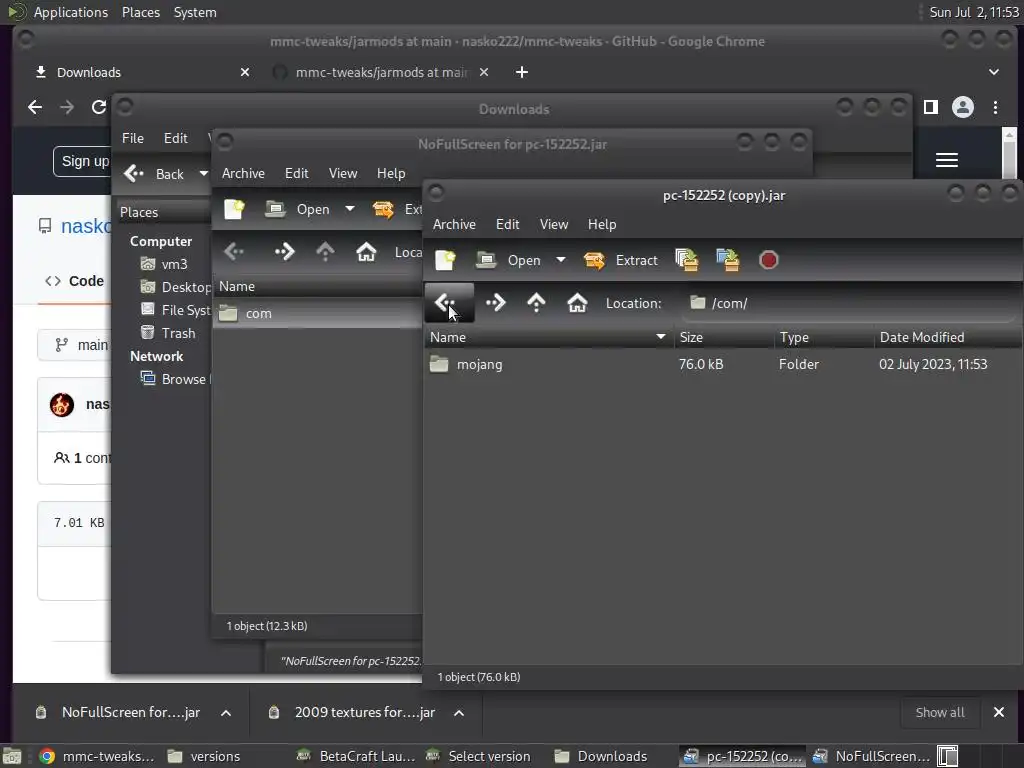Viewport: 1024px width, 768px height.
Task: Click Home icon in NoFullScreen jar window
Action: (366, 251)
